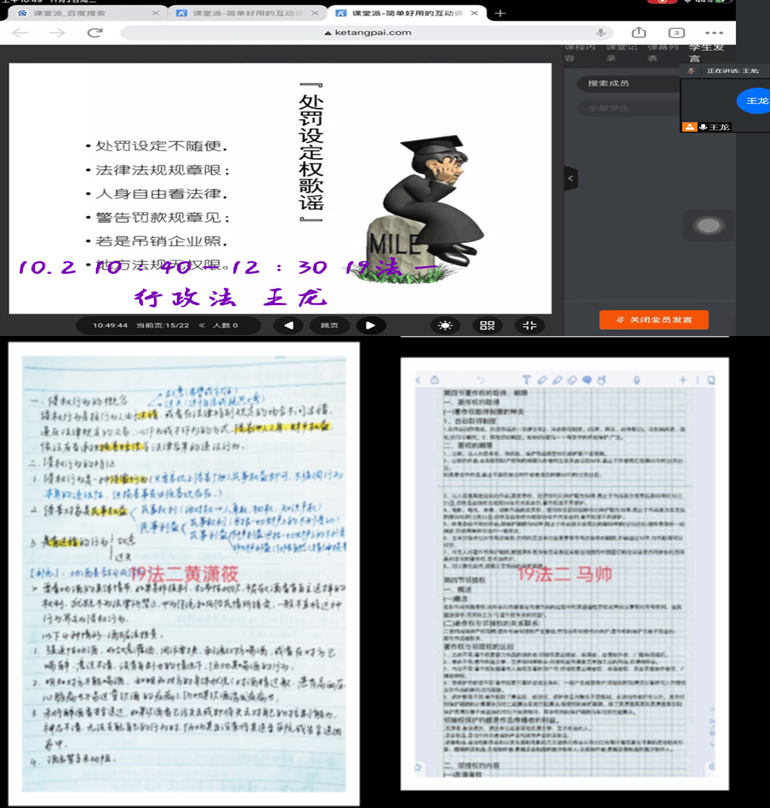Viewport: 771px width, 808px height.
Task: Click the orange user icon beside 王龙
Action: point(690,127)
